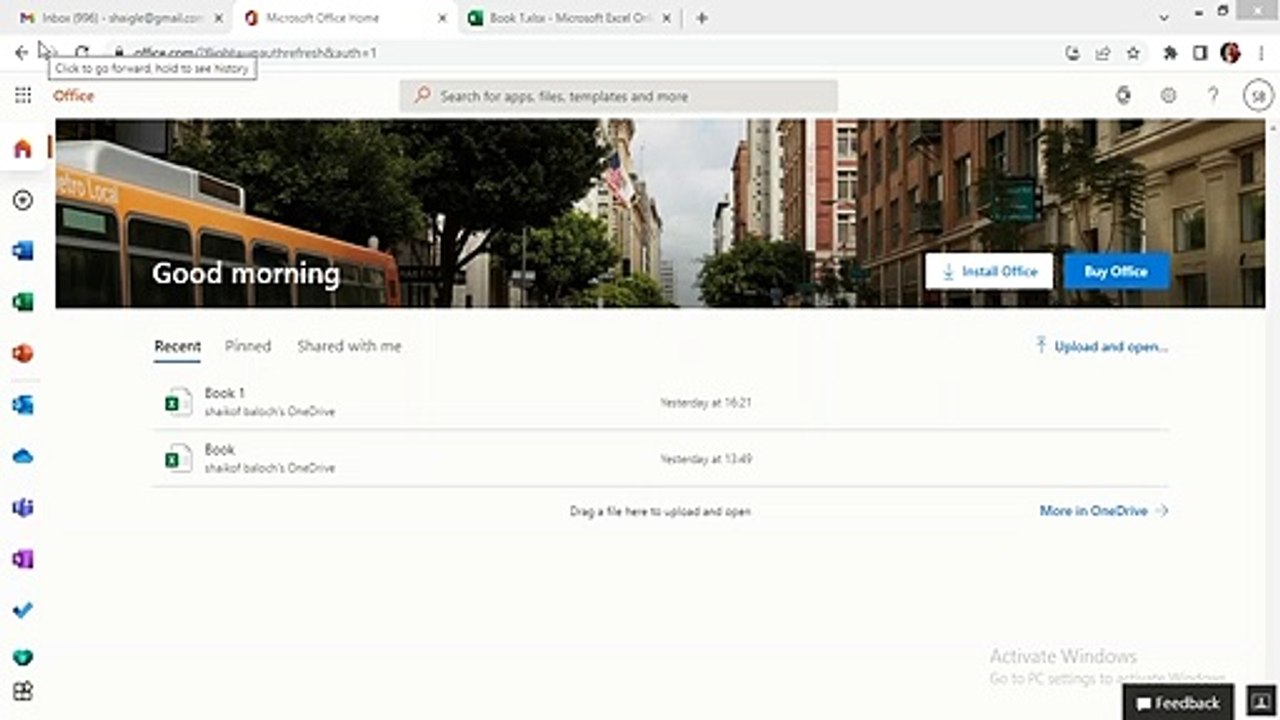Screen dimensions: 1280x720
Task: Open the Office app launcher grid
Action: pyautogui.click(x=23, y=96)
